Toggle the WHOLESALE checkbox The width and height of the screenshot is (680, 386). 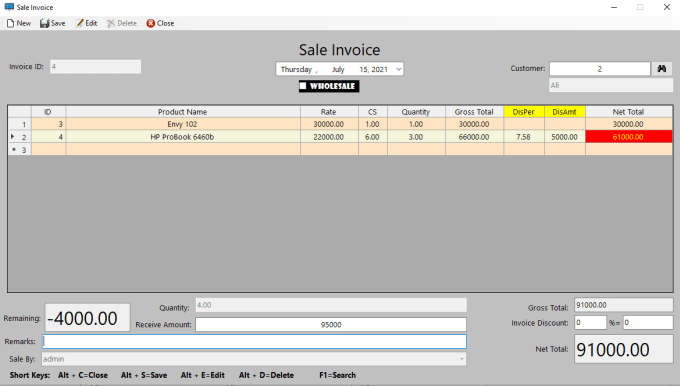tap(303, 86)
